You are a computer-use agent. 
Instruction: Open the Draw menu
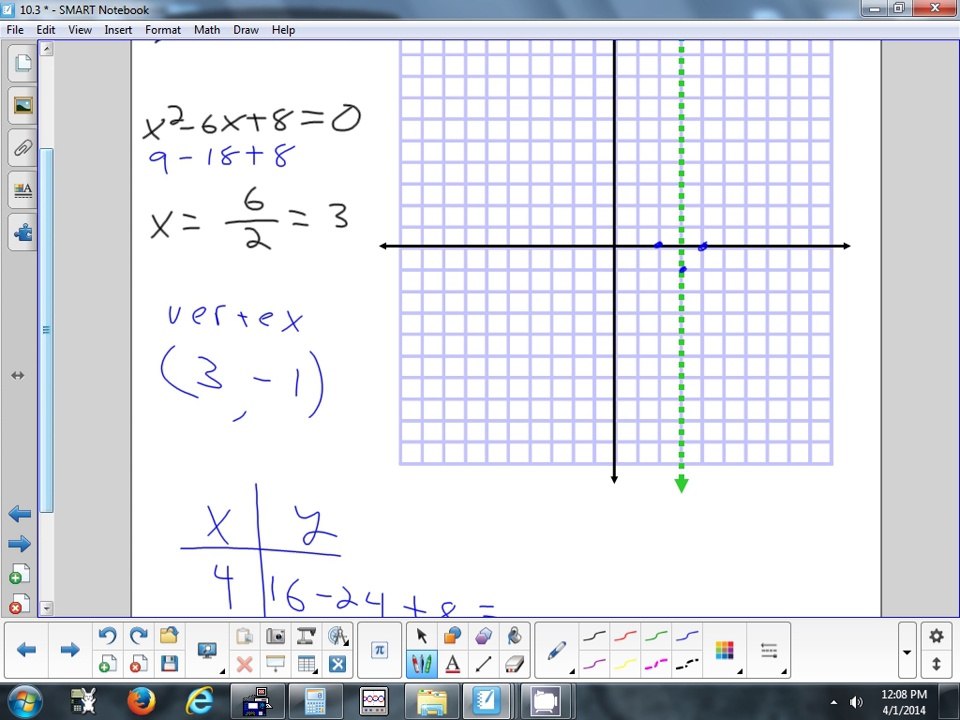click(x=246, y=29)
